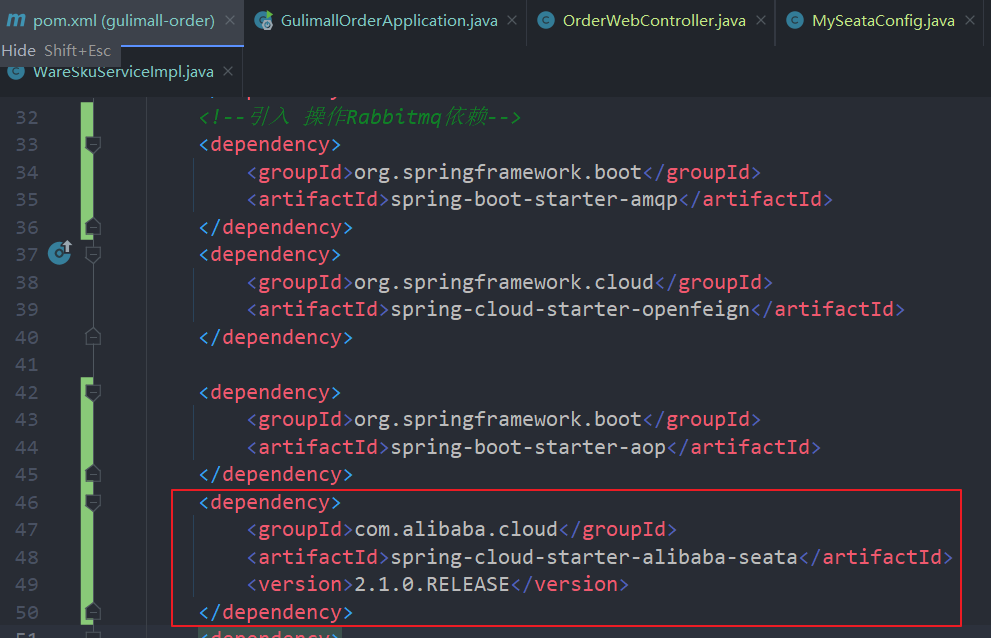Viewport: 991px width, 638px height.
Task: Collapse fold end marker at line 36
Action: coord(93,226)
